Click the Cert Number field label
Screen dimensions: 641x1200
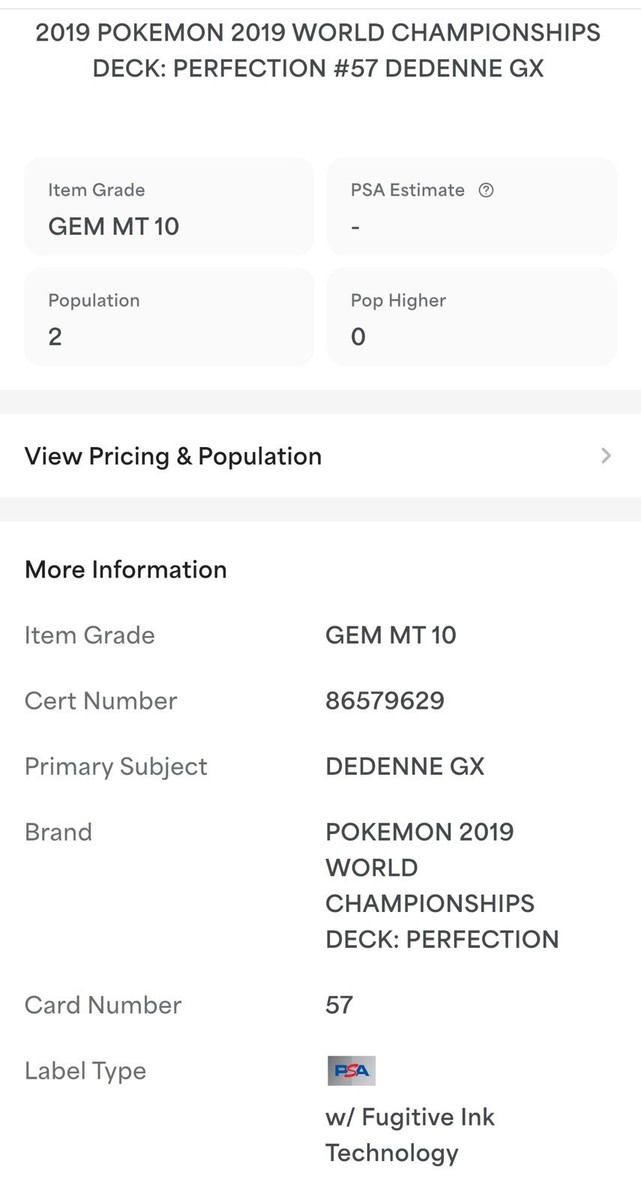(x=101, y=701)
